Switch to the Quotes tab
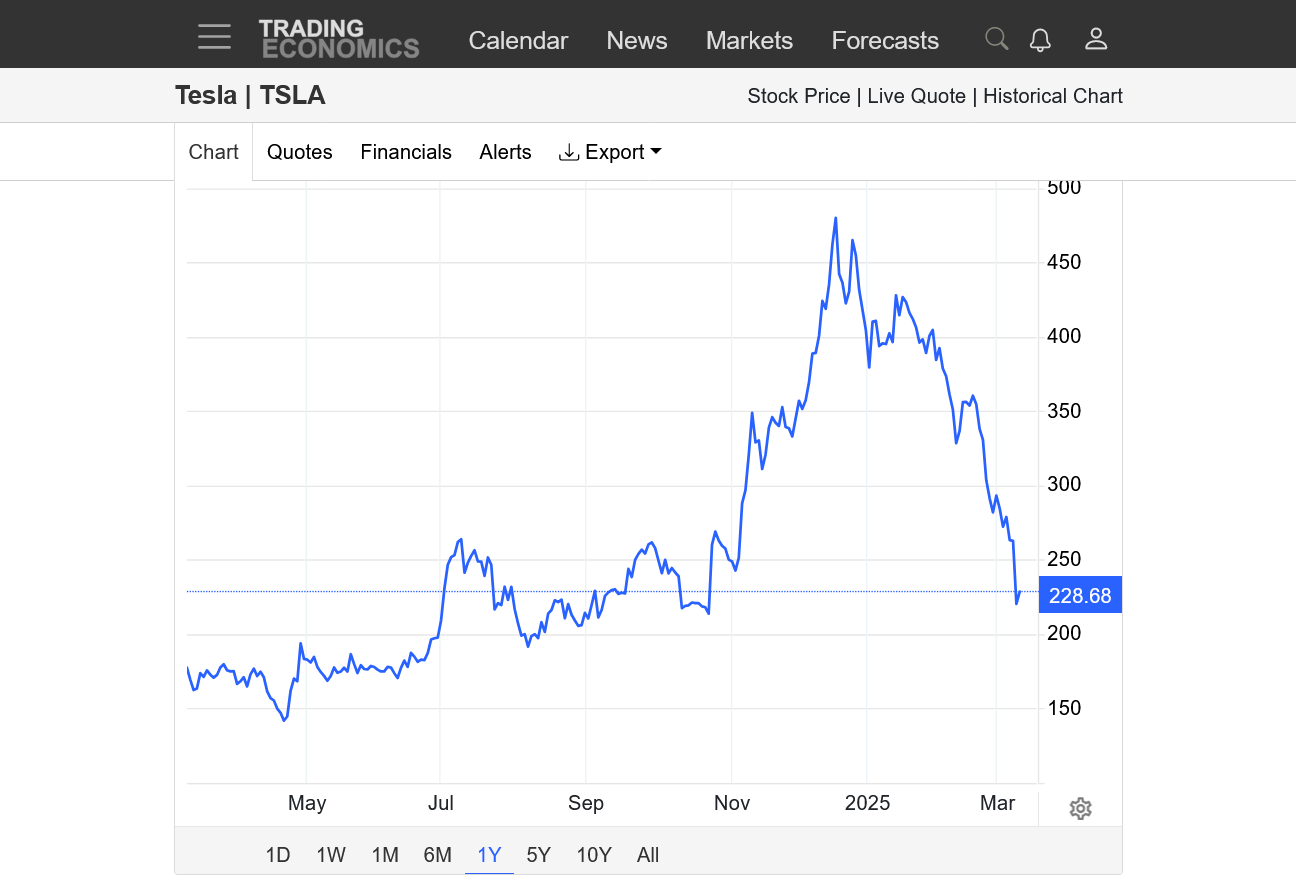 (x=299, y=152)
